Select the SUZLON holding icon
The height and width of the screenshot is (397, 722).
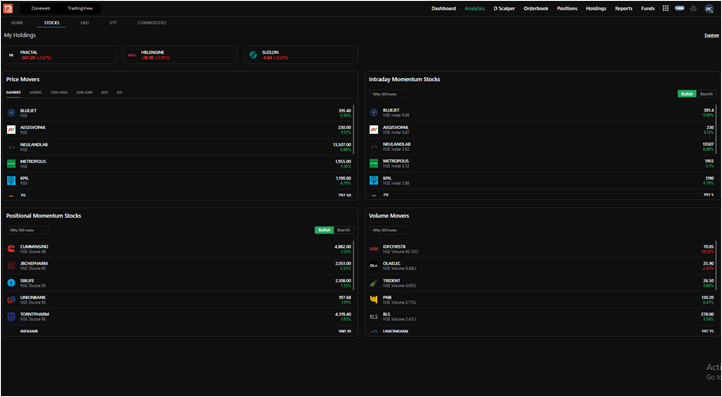(x=253, y=55)
